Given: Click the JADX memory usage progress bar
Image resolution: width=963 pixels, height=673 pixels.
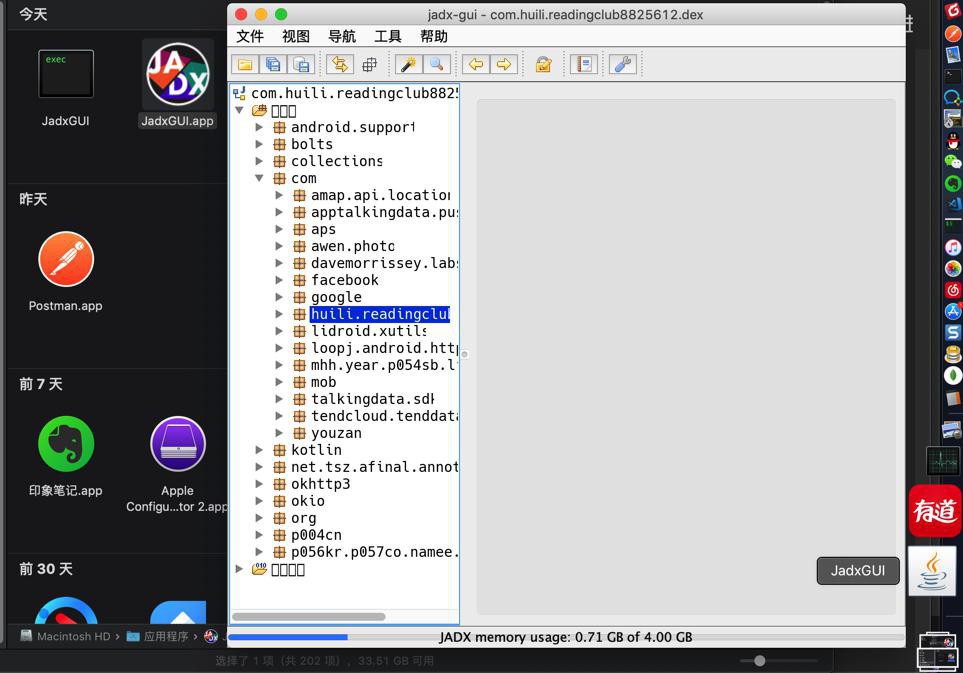Looking at the screenshot, I should (566, 637).
